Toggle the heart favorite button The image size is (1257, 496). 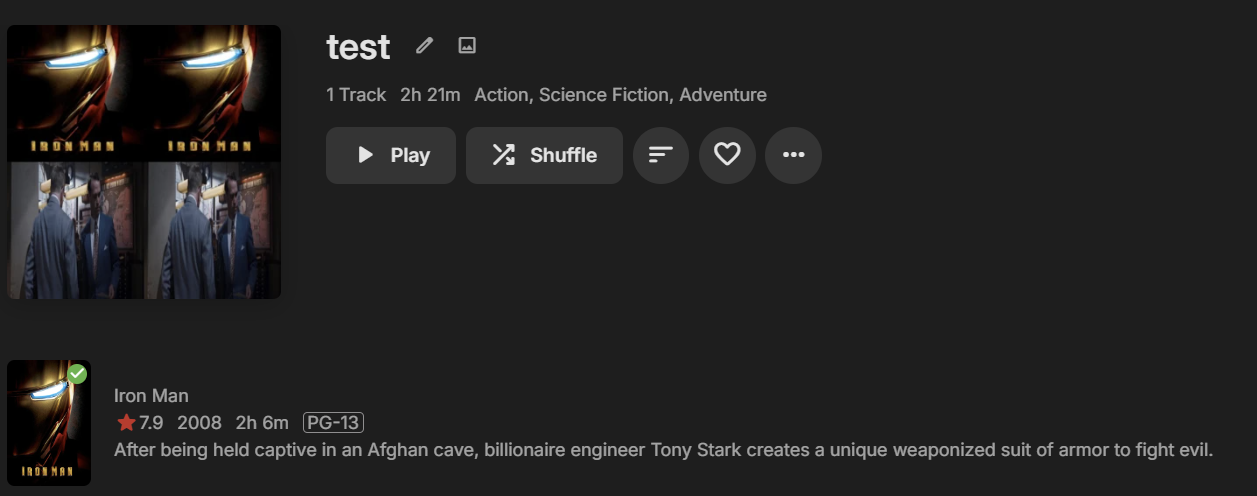point(727,155)
